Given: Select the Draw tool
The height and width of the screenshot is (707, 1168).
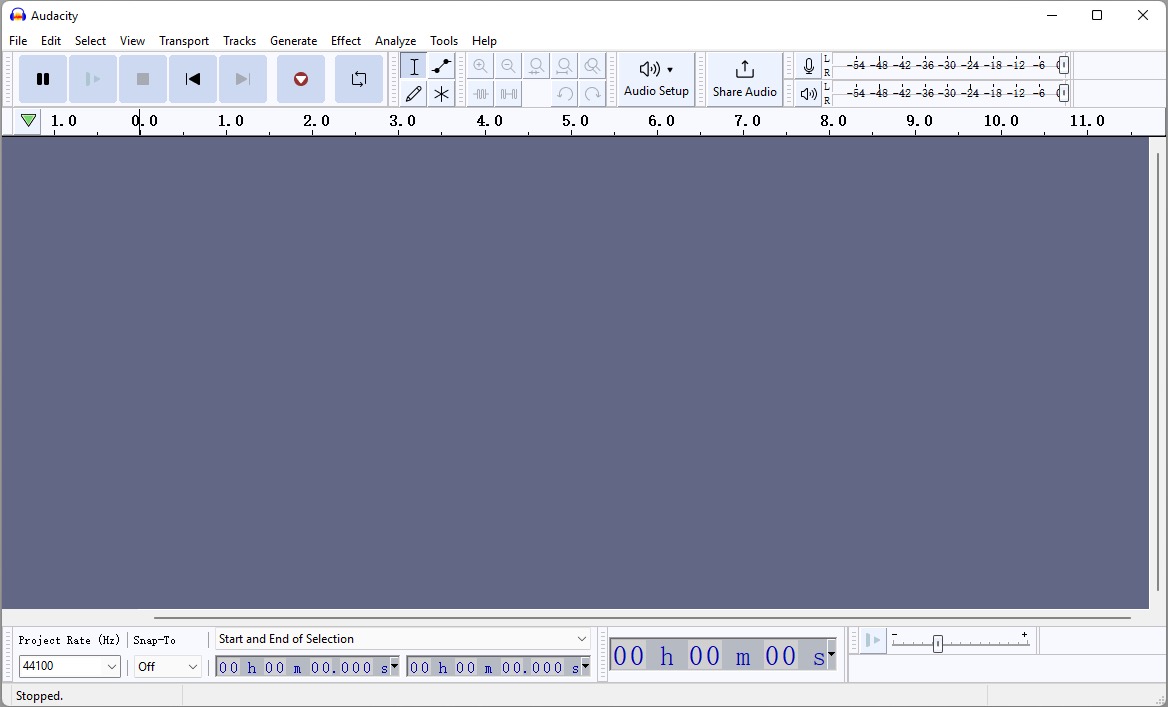Looking at the screenshot, I should point(413,93).
